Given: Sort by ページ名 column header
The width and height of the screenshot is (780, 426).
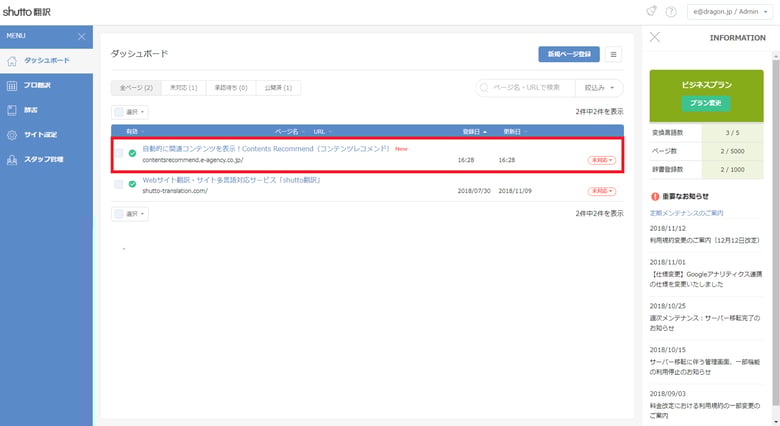Looking at the screenshot, I should (289, 132).
